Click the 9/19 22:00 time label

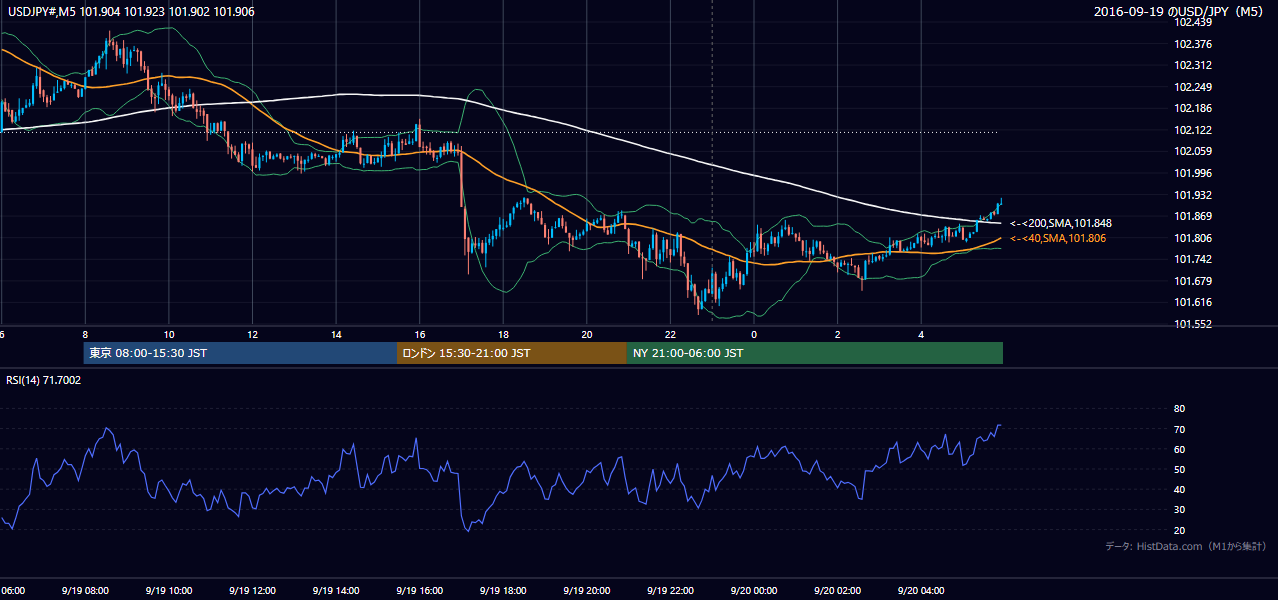point(670,591)
